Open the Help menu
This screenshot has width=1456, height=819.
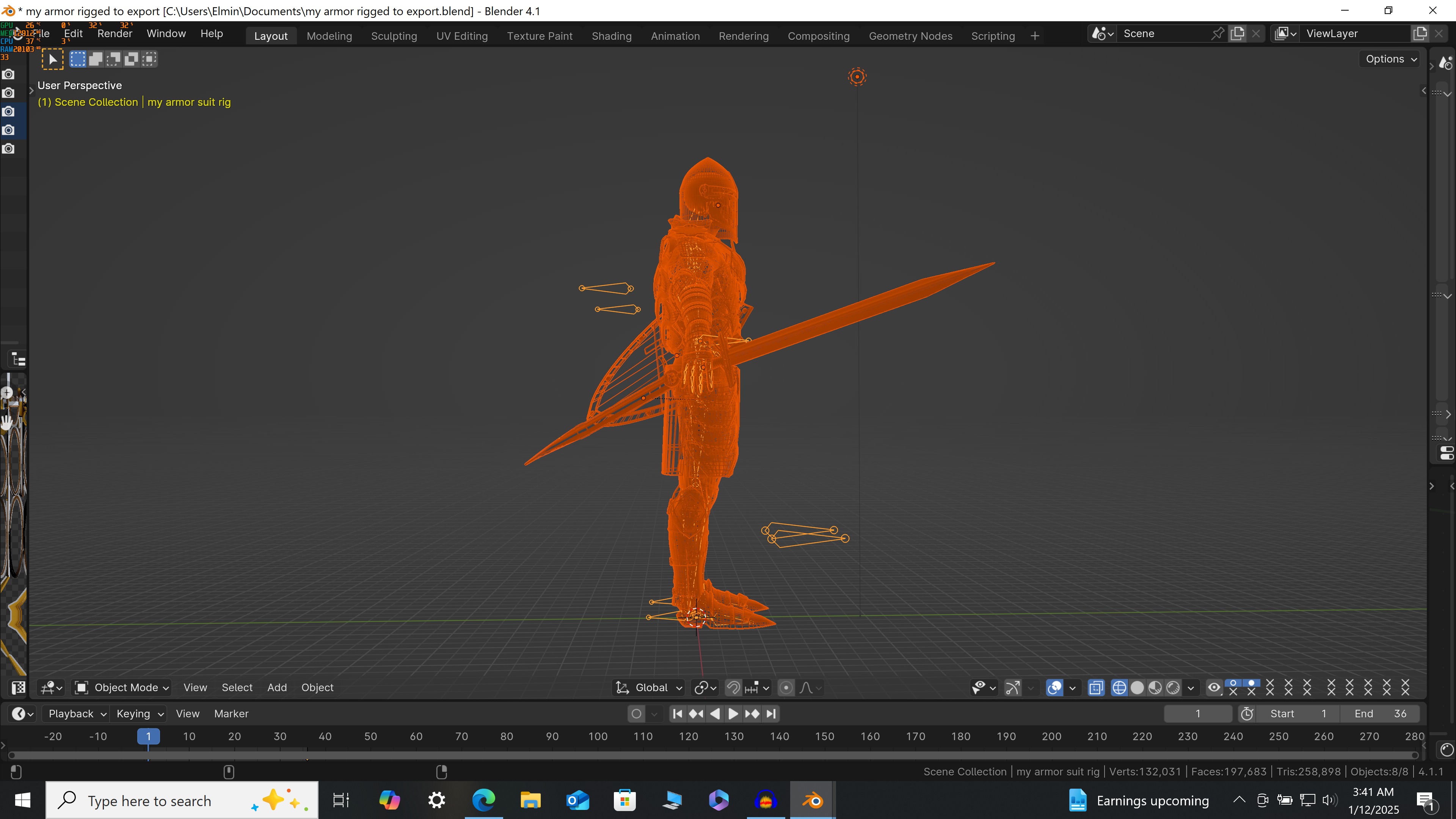click(x=212, y=33)
